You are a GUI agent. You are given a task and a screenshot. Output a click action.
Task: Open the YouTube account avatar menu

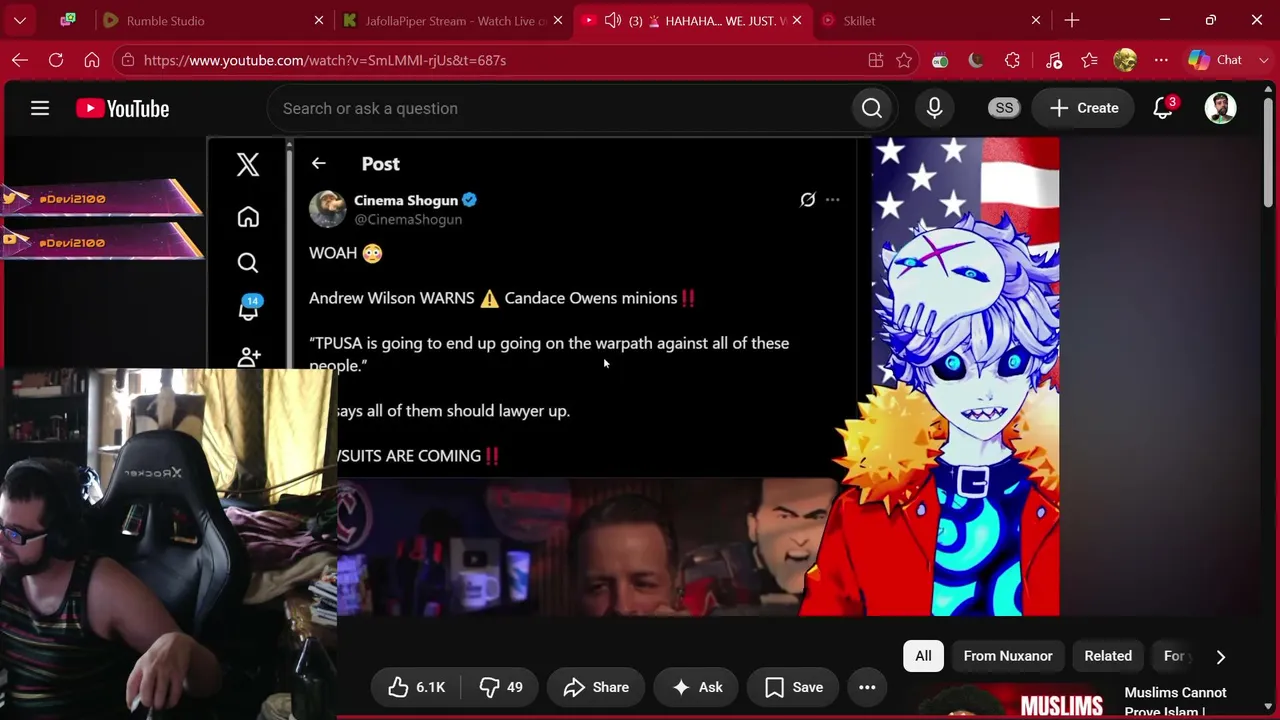pos(1220,108)
